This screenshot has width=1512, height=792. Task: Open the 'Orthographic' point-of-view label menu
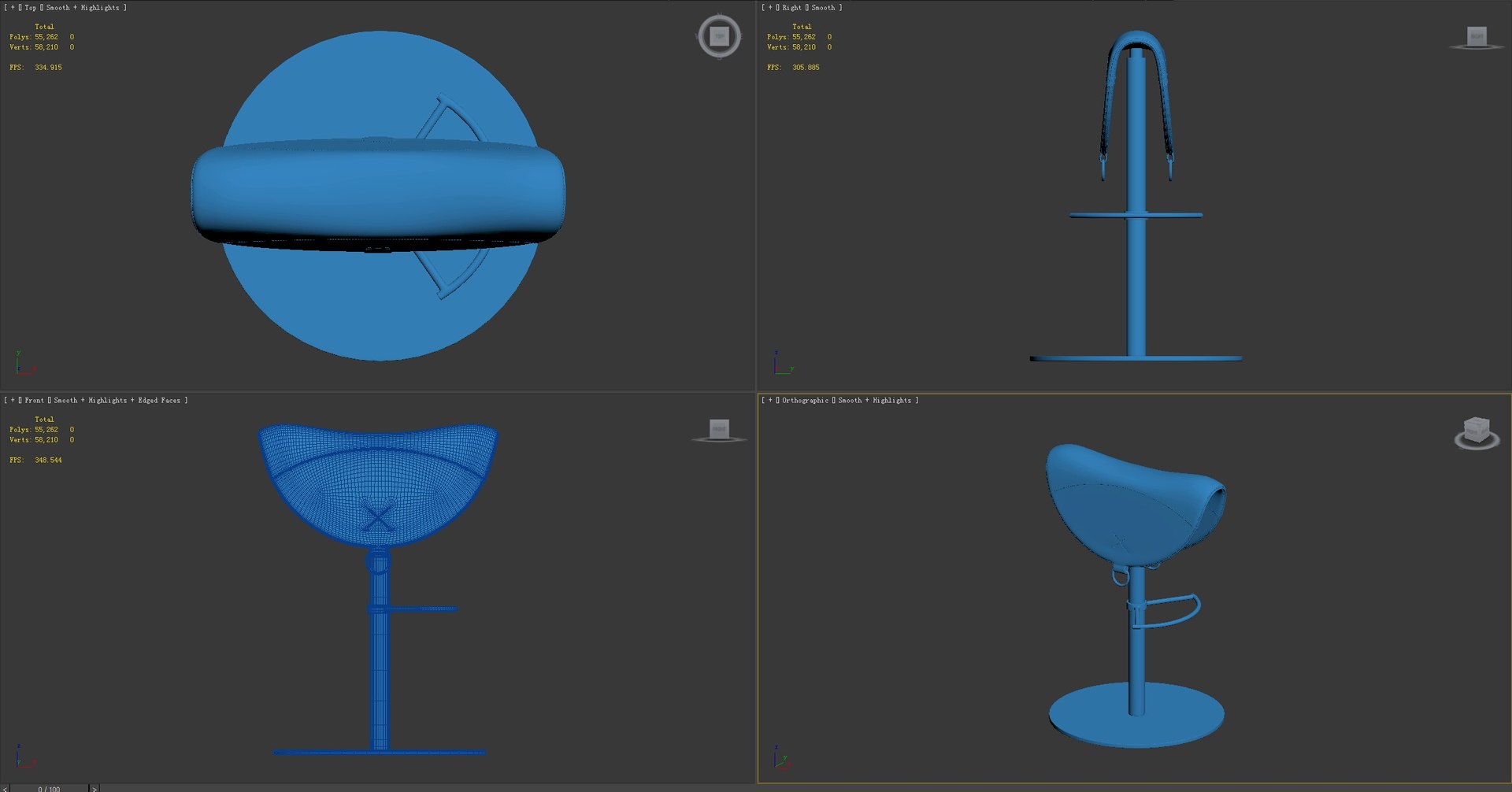coord(805,401)
